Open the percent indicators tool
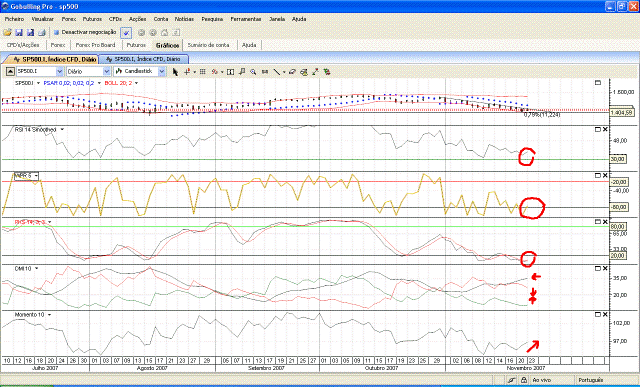Image resolution: width=640 pixels, height=387 pixels. 214,72
